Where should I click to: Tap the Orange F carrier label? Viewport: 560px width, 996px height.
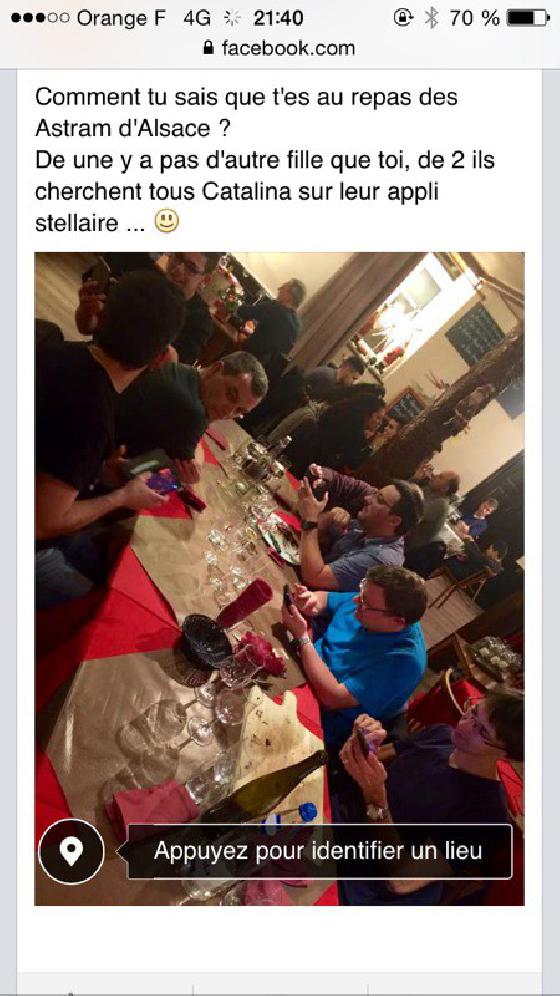121,18
